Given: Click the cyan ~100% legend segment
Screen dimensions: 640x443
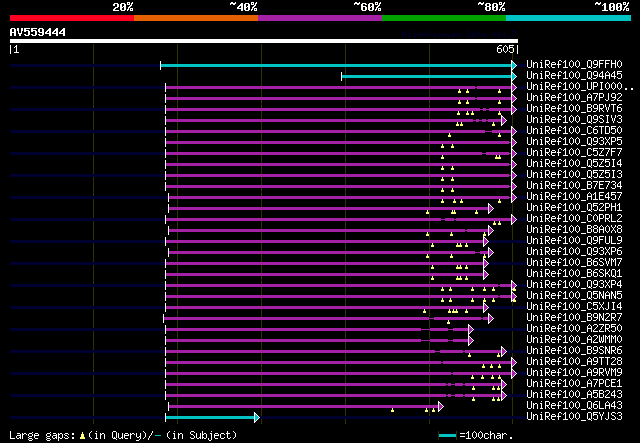Looking at the screenshot, I should coord(568,18).
